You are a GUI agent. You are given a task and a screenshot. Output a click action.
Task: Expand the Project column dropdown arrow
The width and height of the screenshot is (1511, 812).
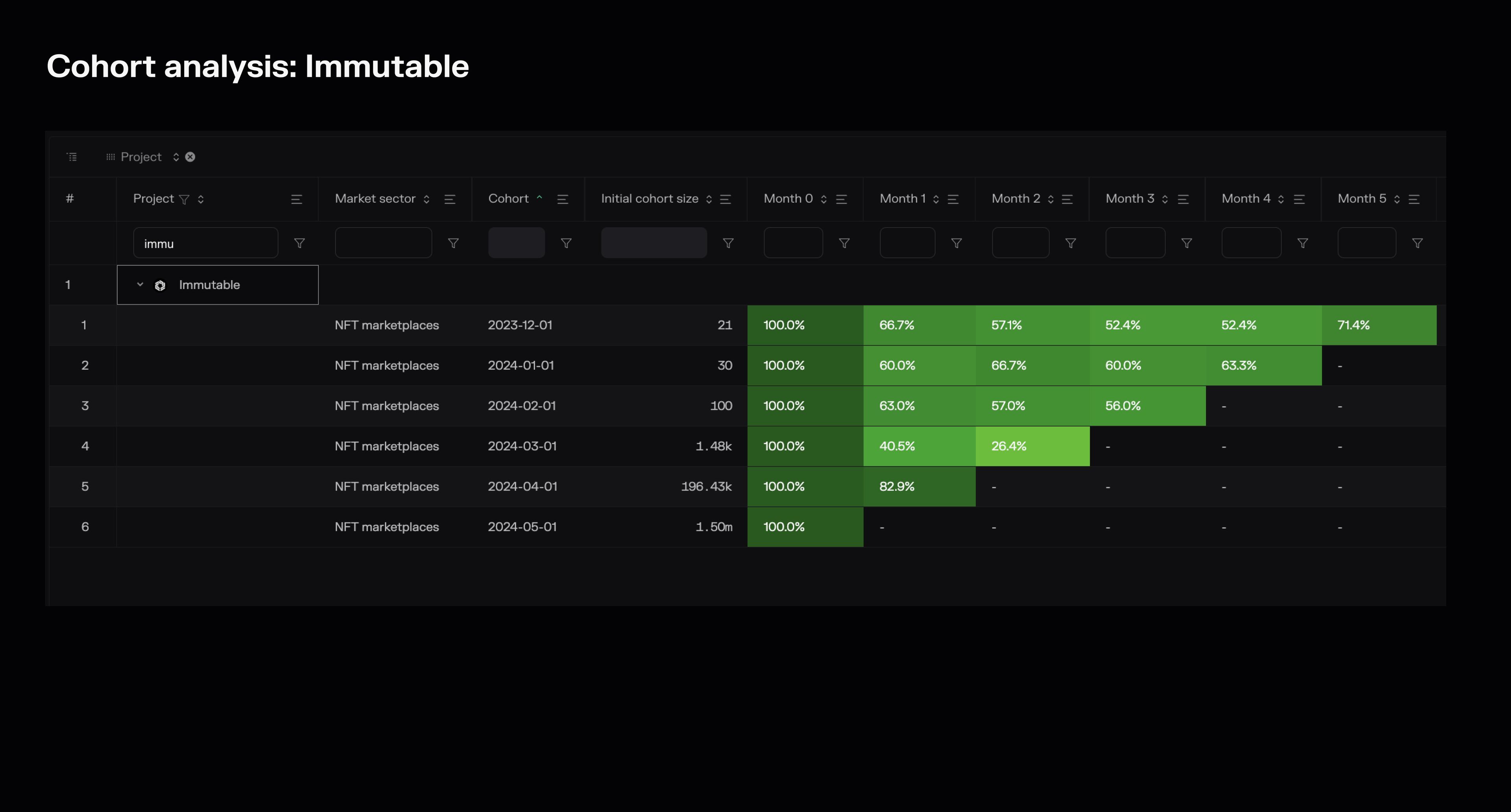point(139,284)
